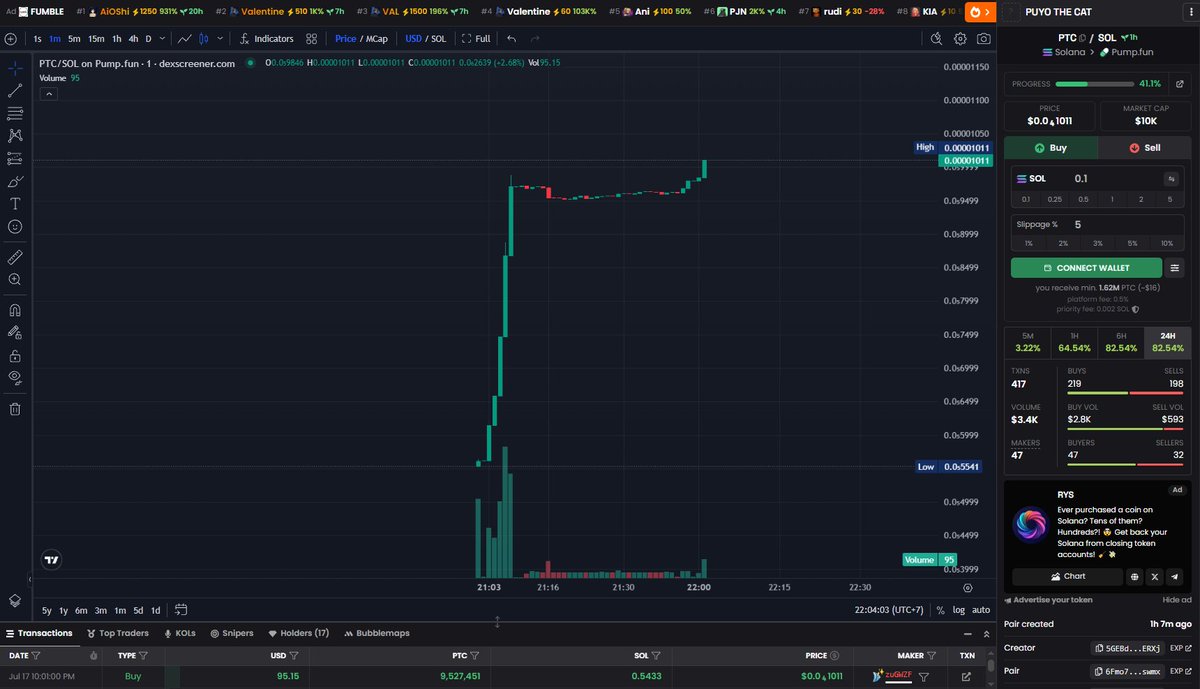Set chart interval to 1s

click(x=38, y=39)
